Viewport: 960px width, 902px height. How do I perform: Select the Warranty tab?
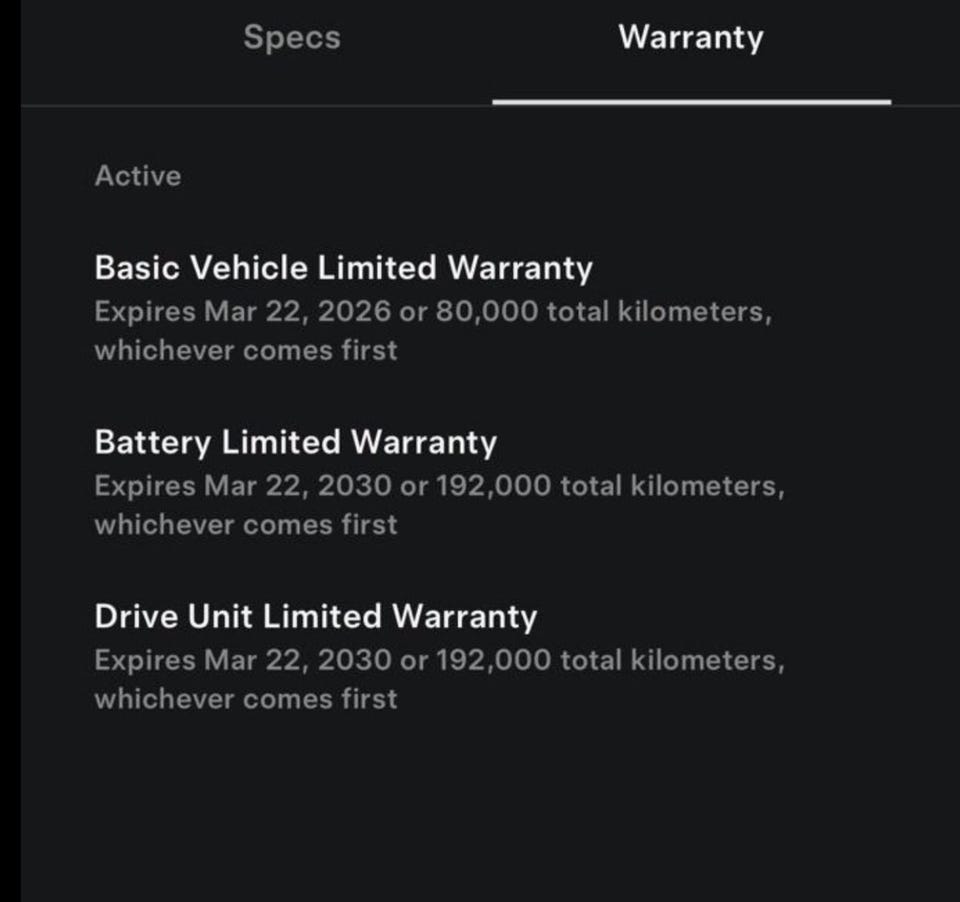pyautogui.click(x=690, y=38)
